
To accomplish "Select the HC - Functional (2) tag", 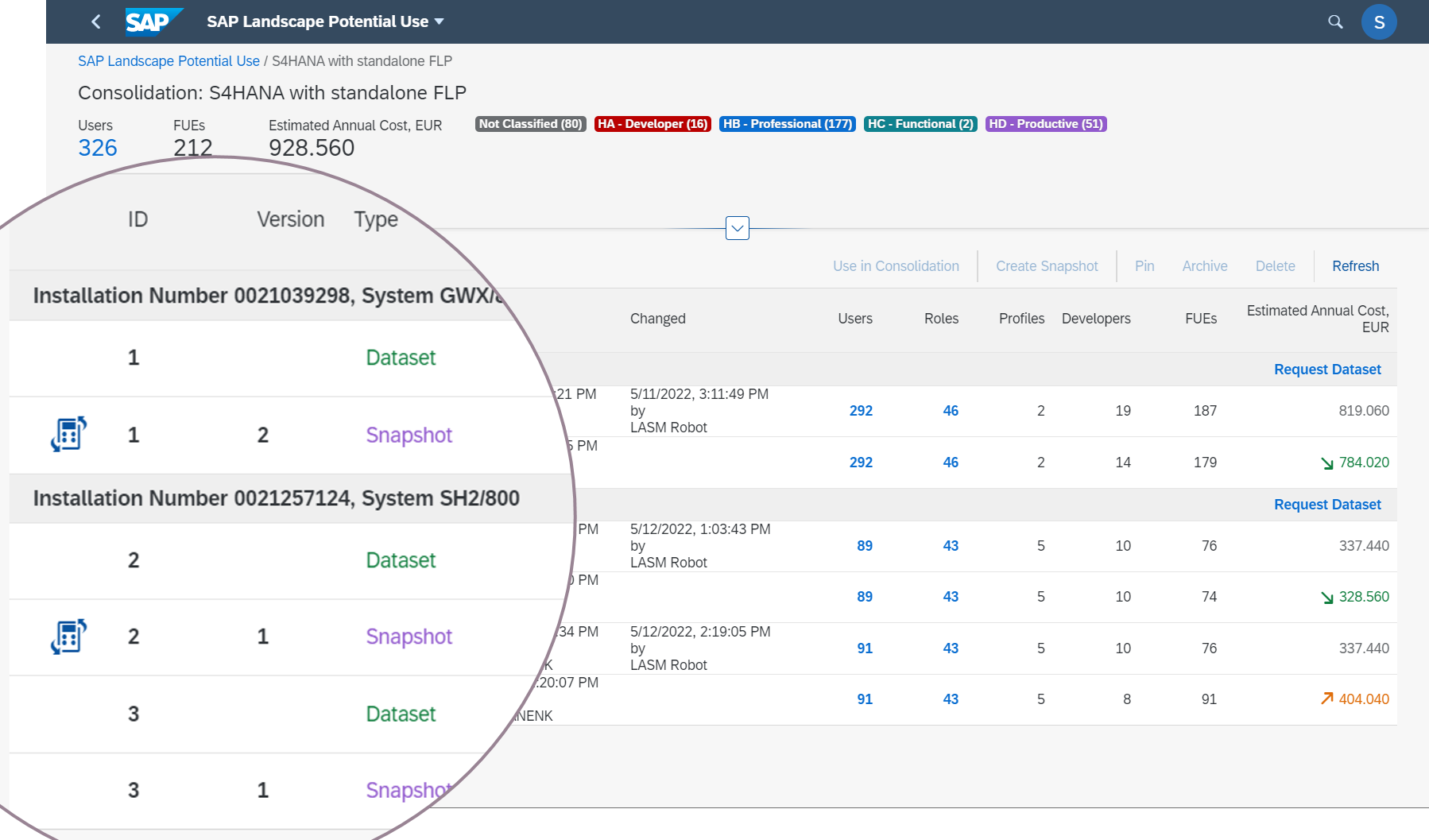I will [x=920, y=124].
